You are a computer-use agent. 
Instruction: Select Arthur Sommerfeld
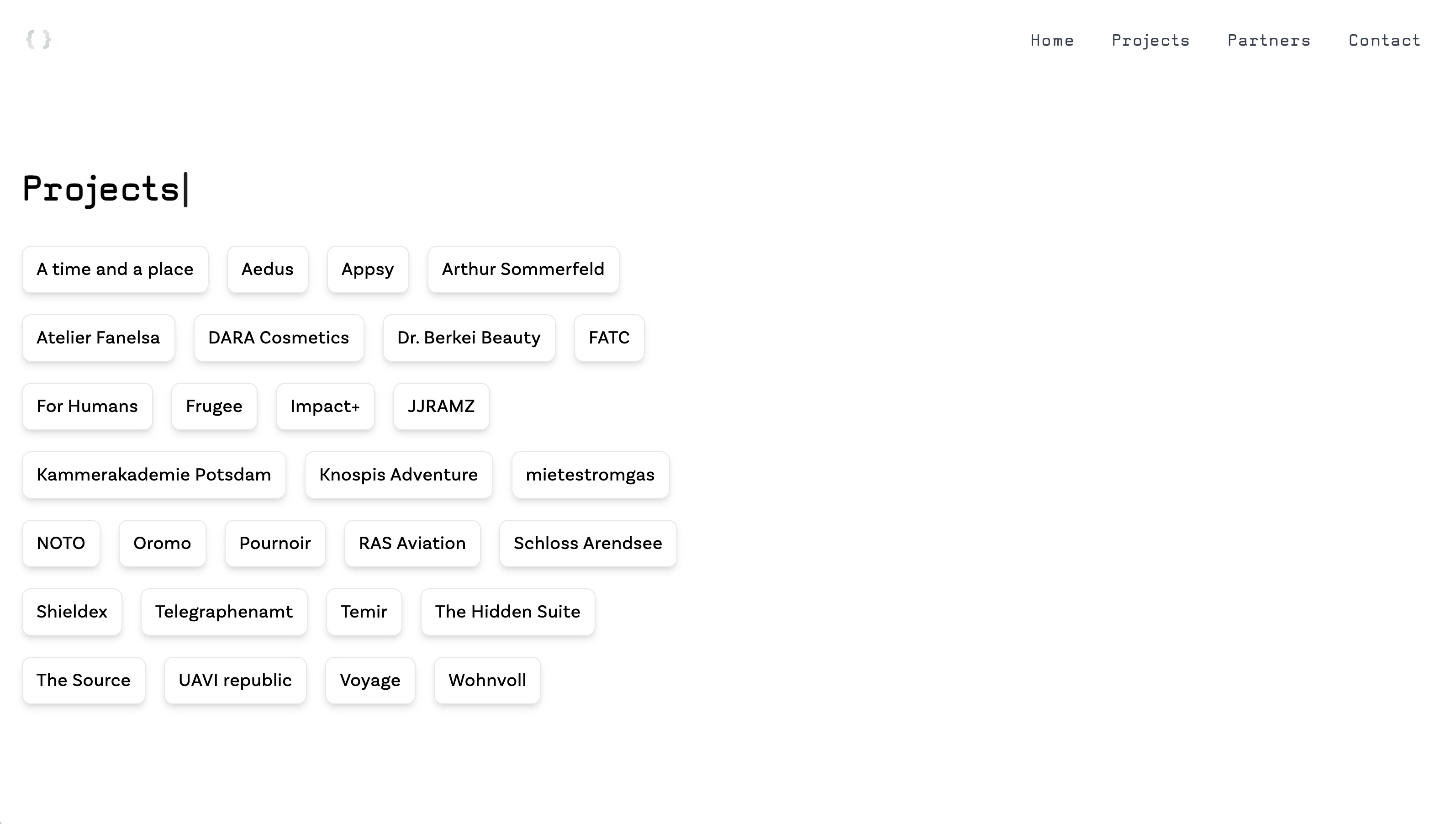pyautogui.click(x=522, y=269)
